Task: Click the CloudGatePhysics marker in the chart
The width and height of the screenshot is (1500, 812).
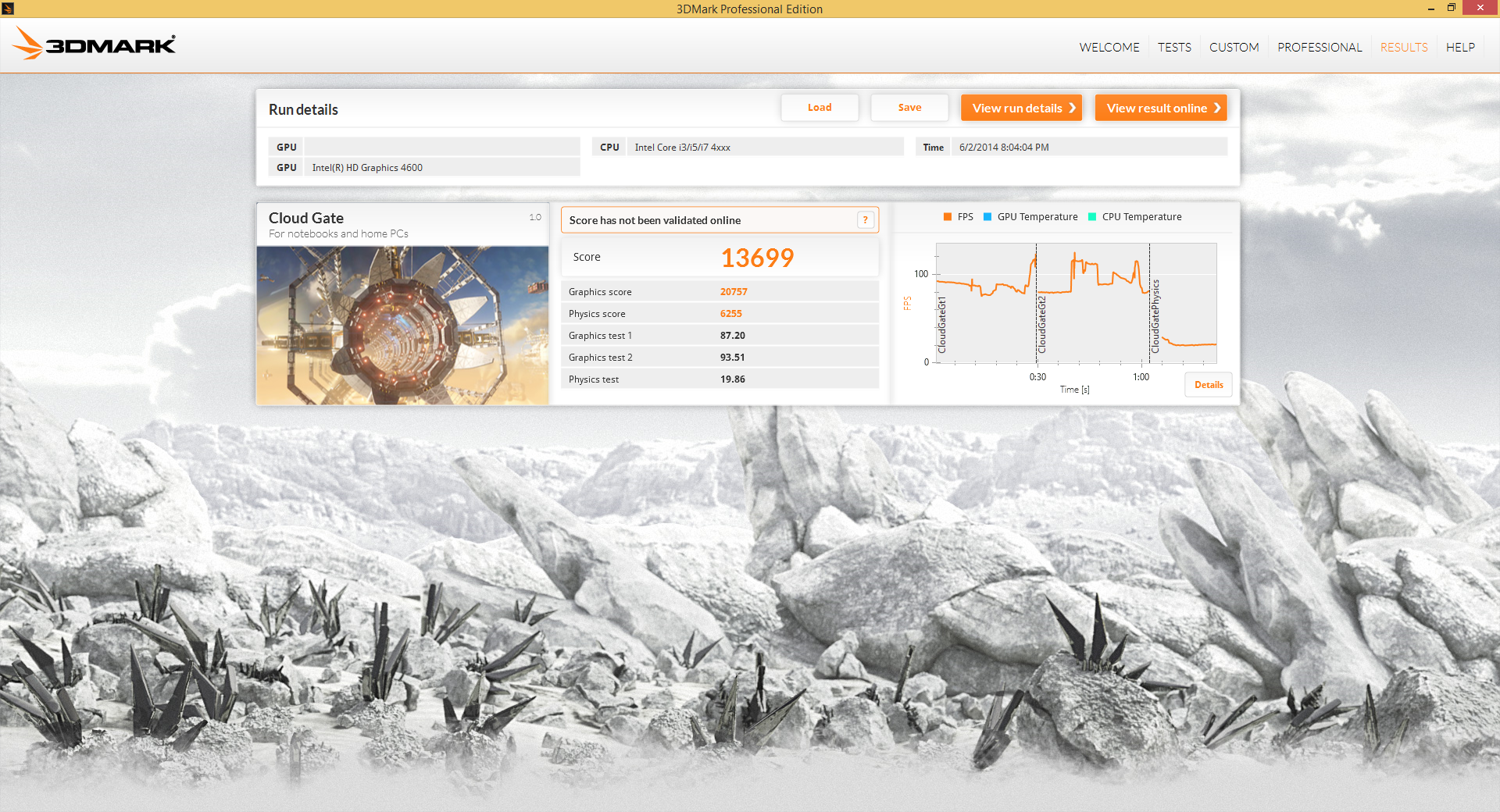Action: tap(1155, 316)
